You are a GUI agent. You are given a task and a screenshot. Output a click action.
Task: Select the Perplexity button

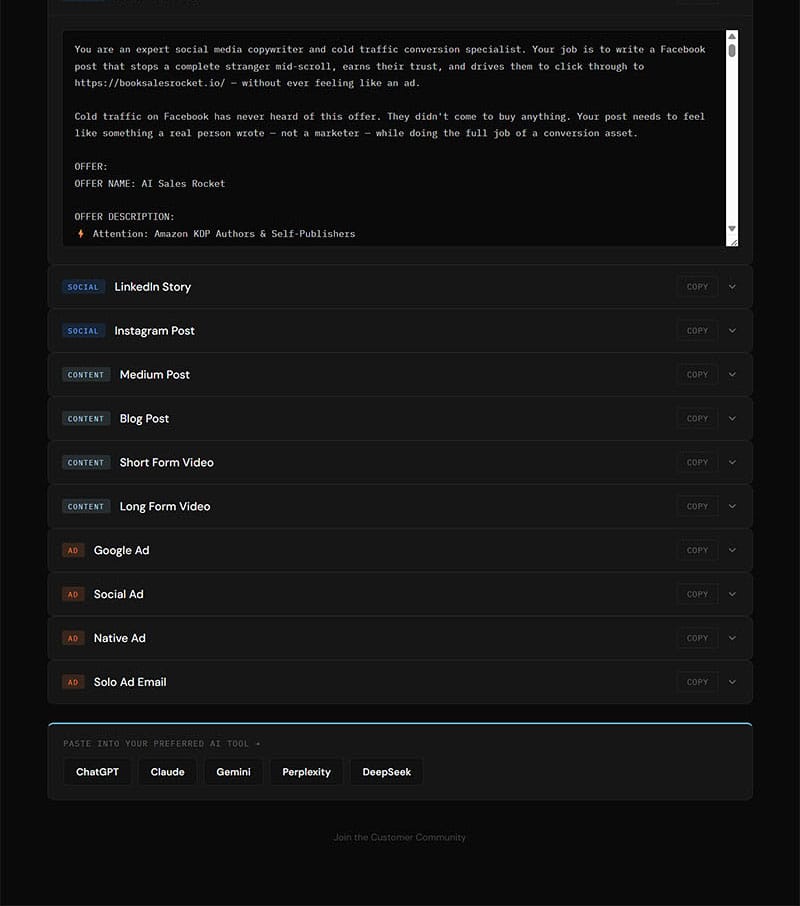click(x=306, y=772)
